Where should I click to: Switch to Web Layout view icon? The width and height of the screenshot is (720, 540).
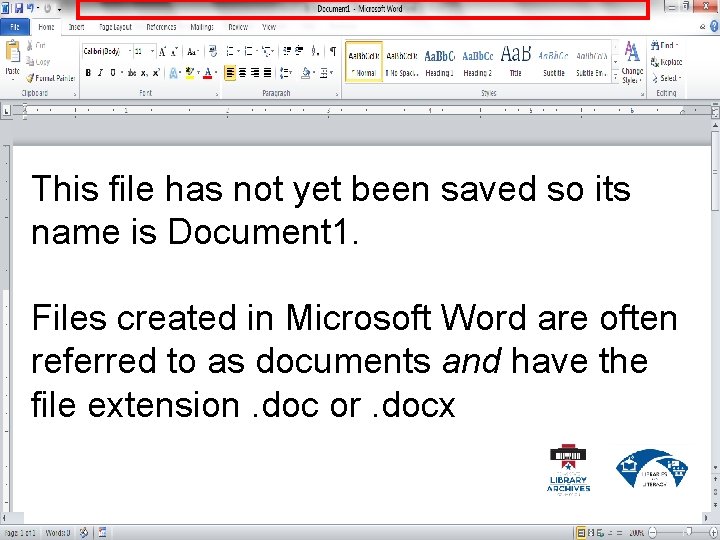pyautogui.click(x=600, y=533)
